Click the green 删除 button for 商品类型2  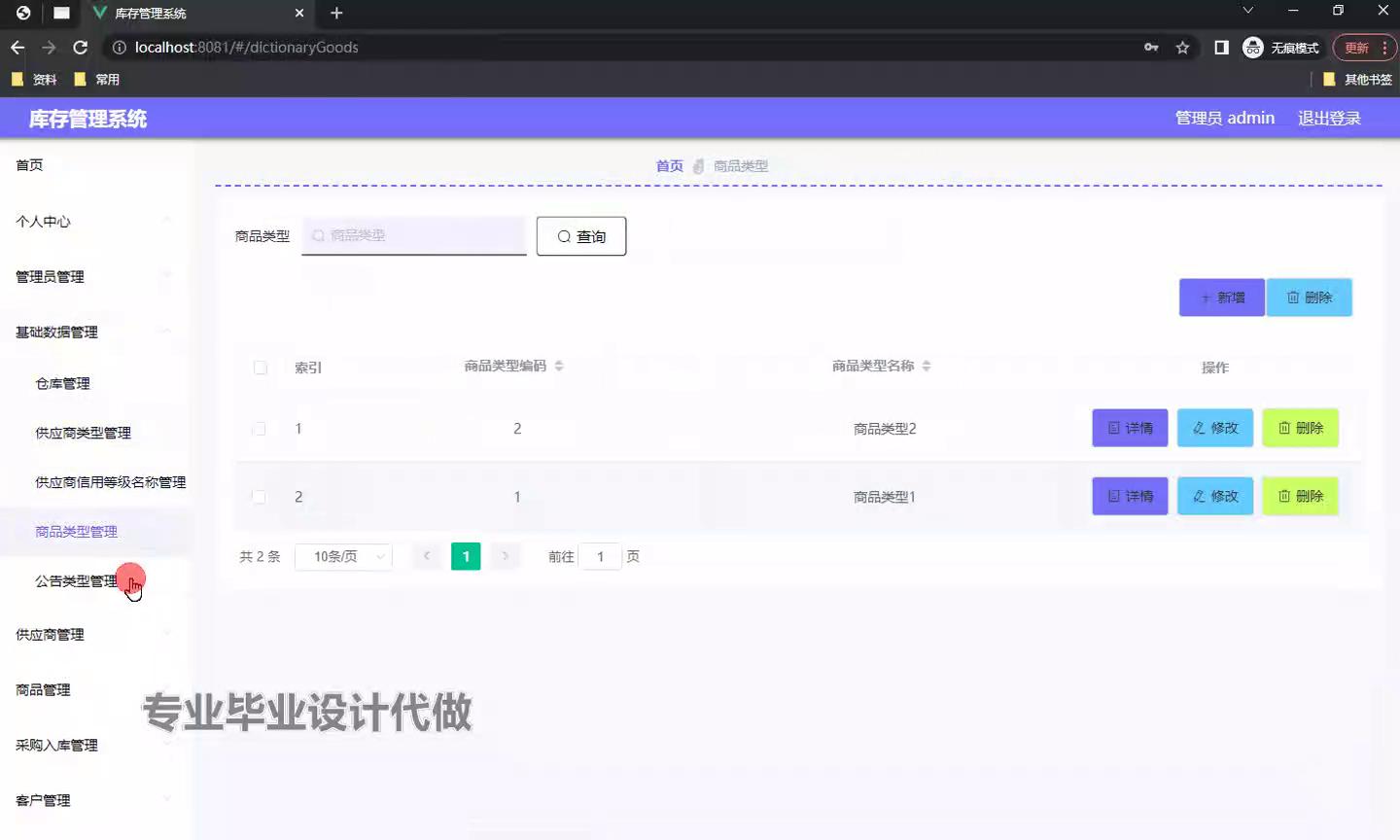[1300, 428]
